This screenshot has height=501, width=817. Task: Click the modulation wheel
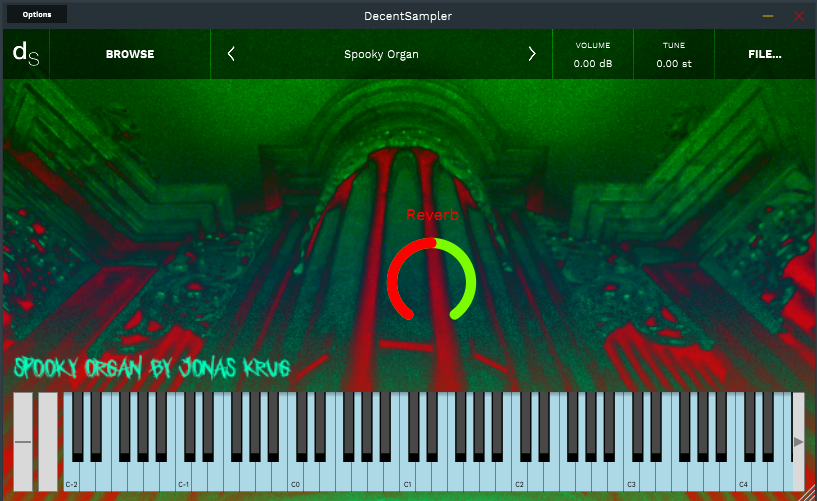click(48, 442)
